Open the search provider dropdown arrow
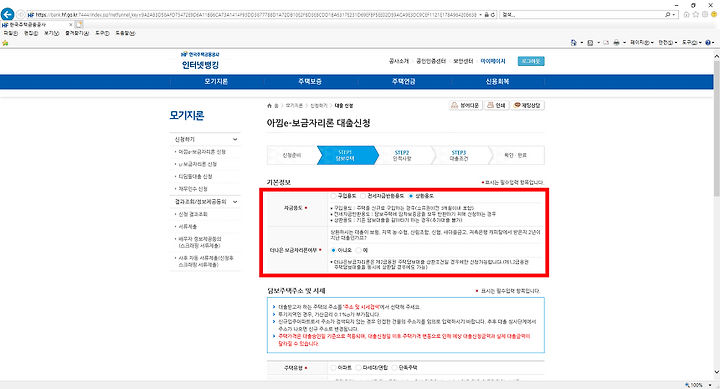Viewport: 720px width, 389px height. click(674, 15)
